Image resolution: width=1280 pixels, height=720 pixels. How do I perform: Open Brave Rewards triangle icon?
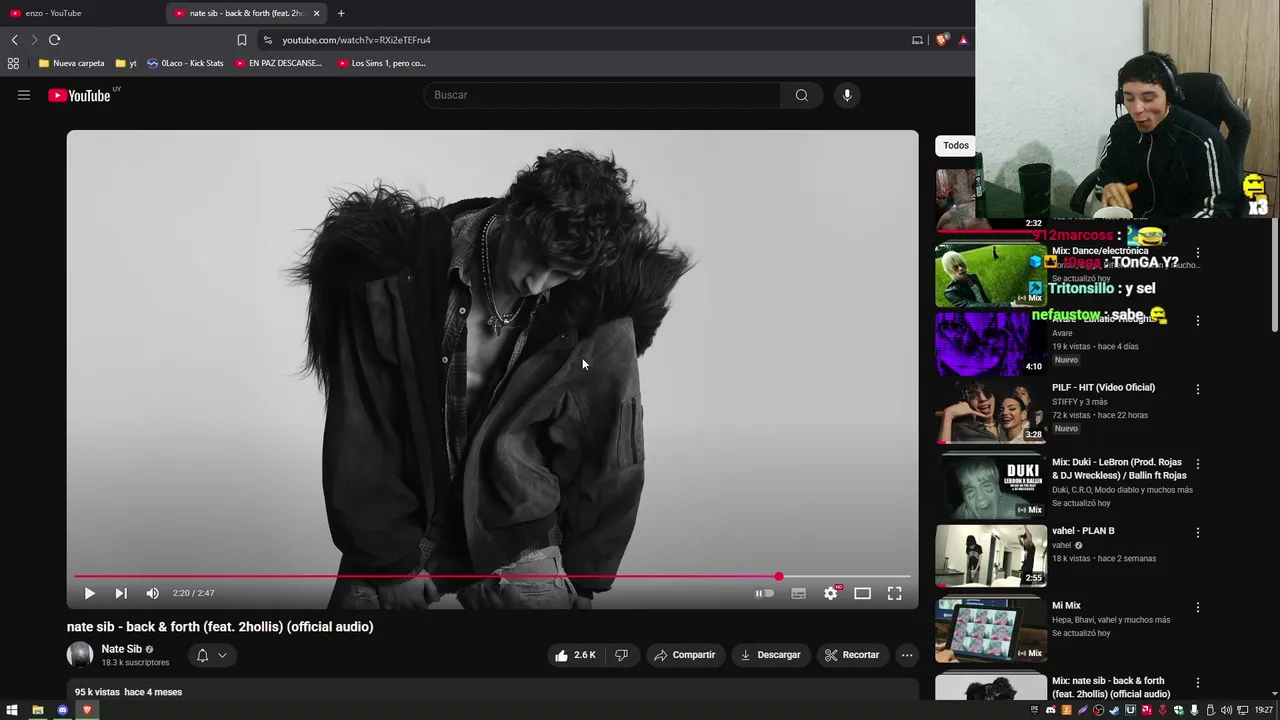(963, 40)
